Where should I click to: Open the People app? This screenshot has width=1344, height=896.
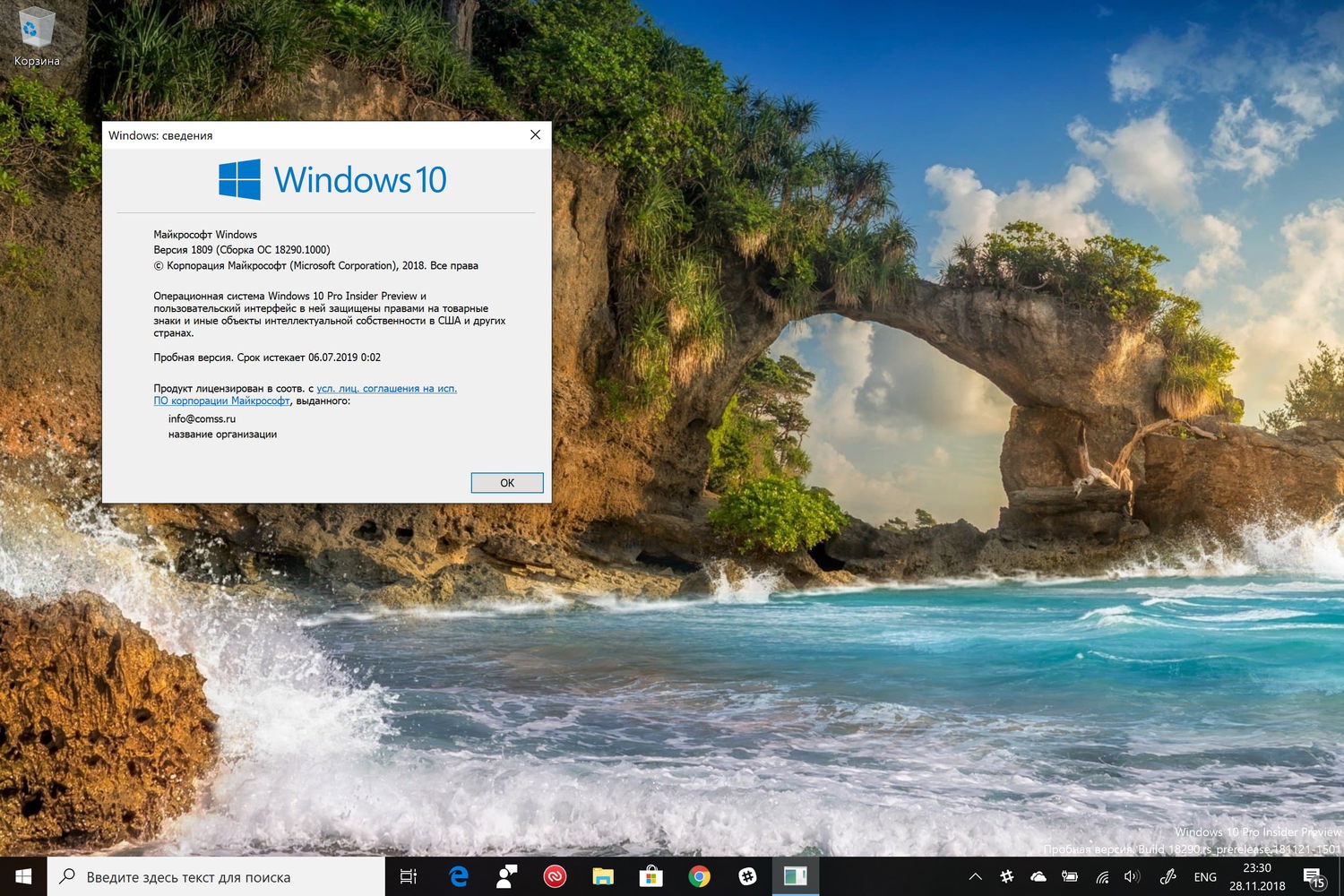(506, 876)
